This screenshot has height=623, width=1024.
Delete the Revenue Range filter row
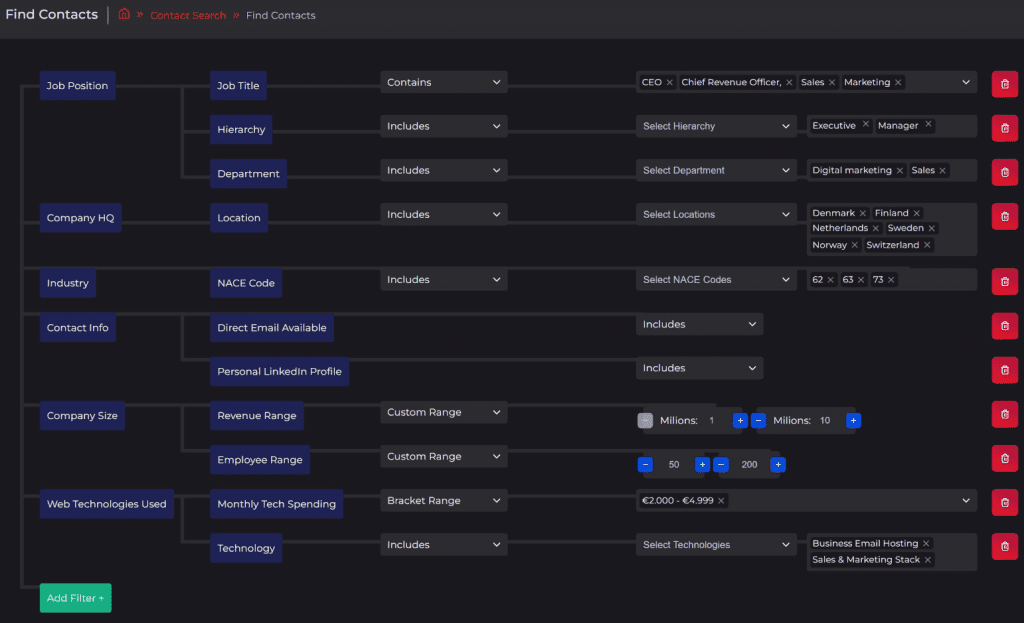[x=1004, y=414]
